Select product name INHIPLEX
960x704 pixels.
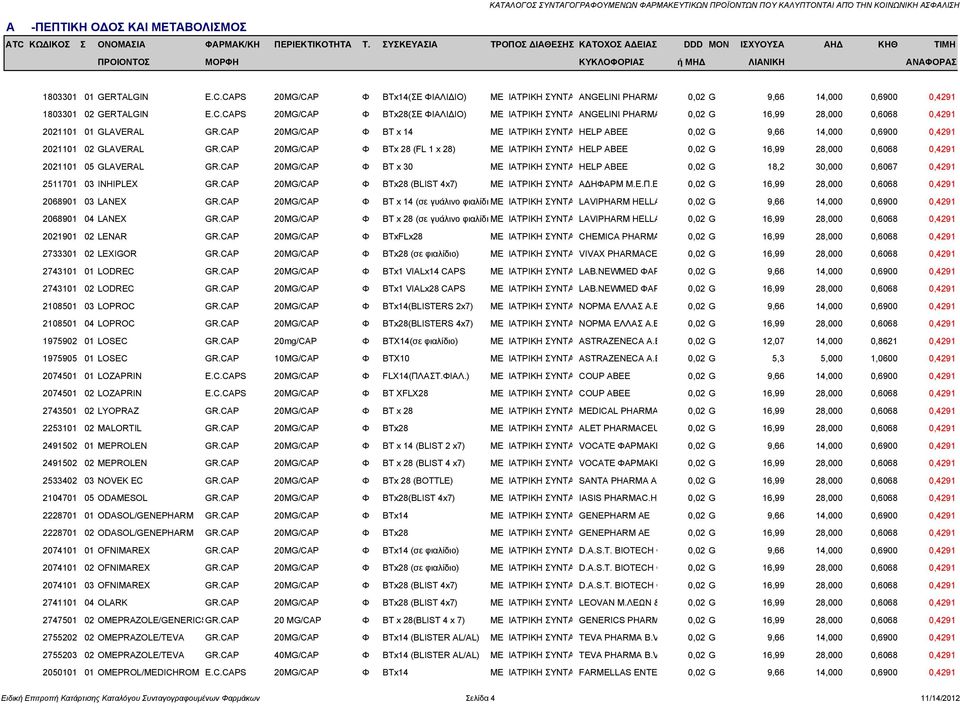[x=118, y=184]
